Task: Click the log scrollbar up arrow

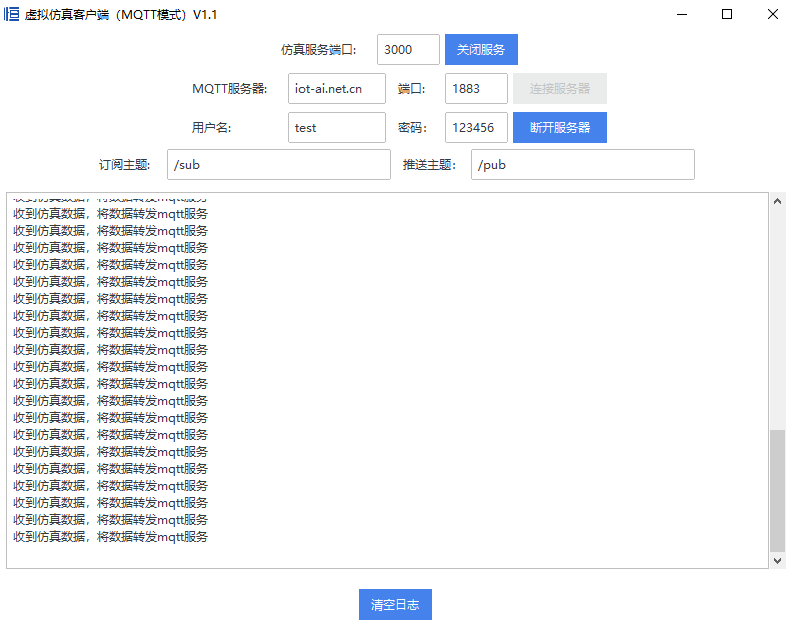Action: pos(778,200)
